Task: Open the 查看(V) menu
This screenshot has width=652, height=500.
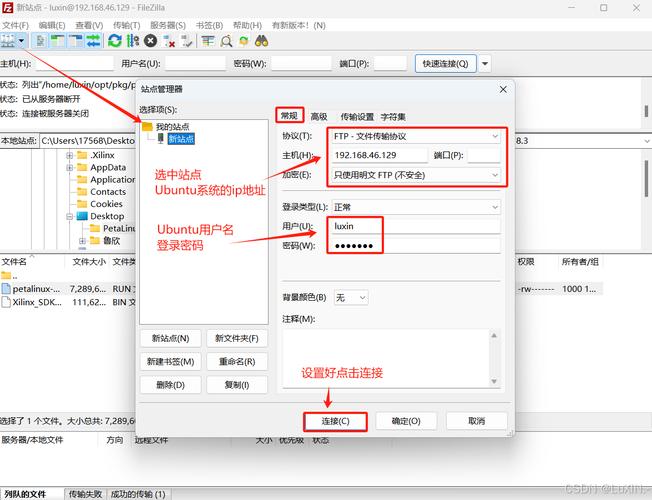Action: pos(89,25)
